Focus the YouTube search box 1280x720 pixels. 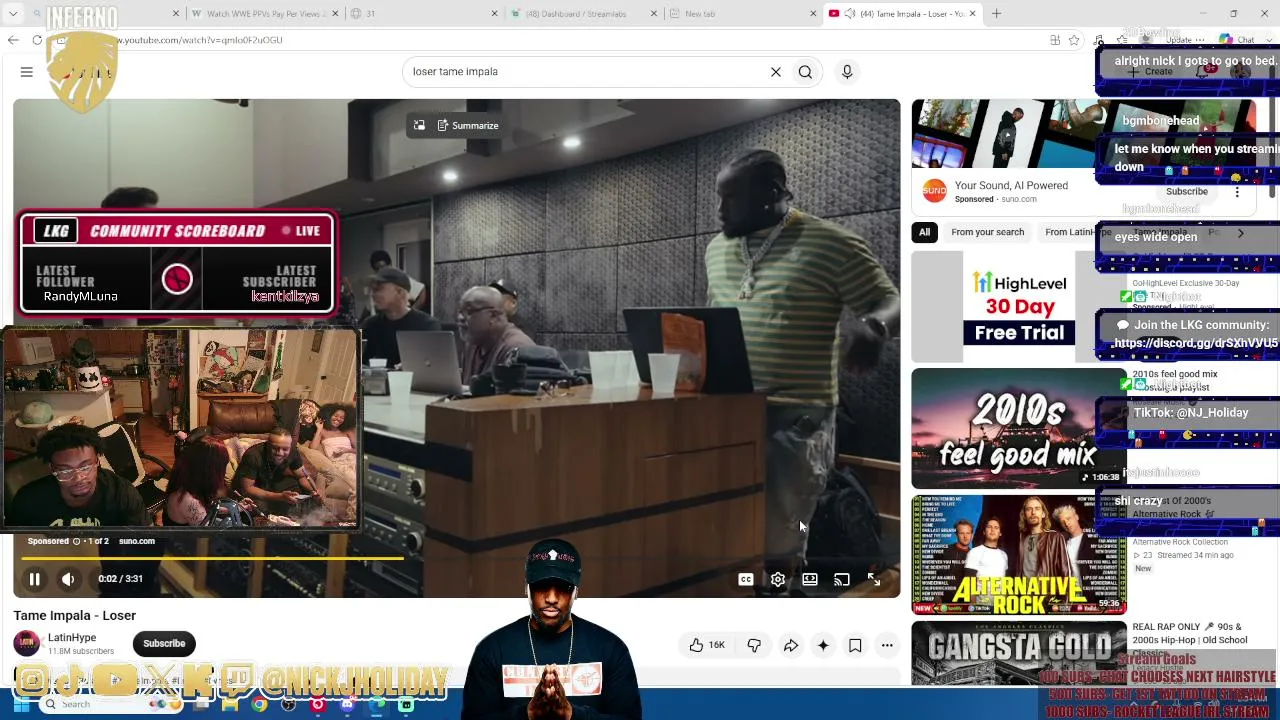pyautogui.click(x=585, y=72)
